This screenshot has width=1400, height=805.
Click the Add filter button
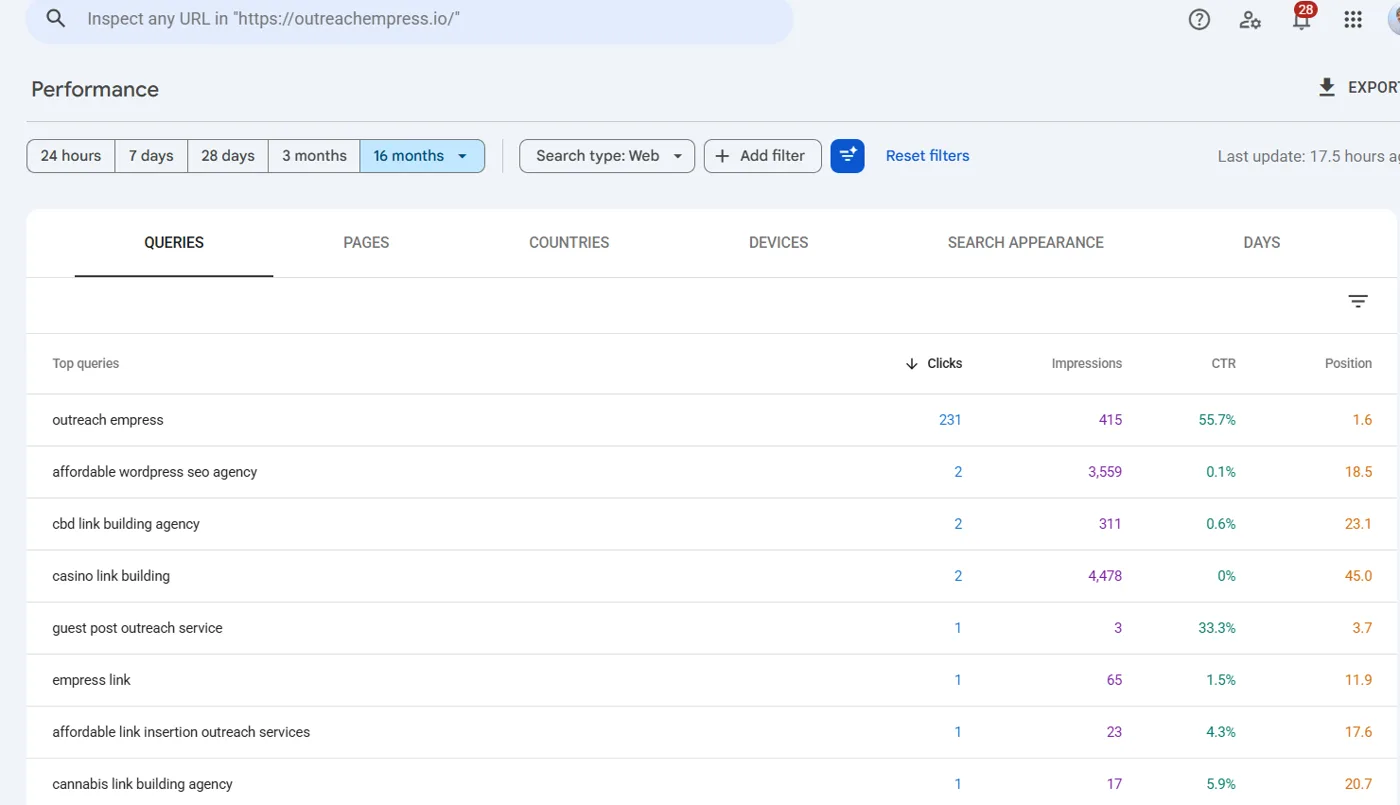point(762,156)
